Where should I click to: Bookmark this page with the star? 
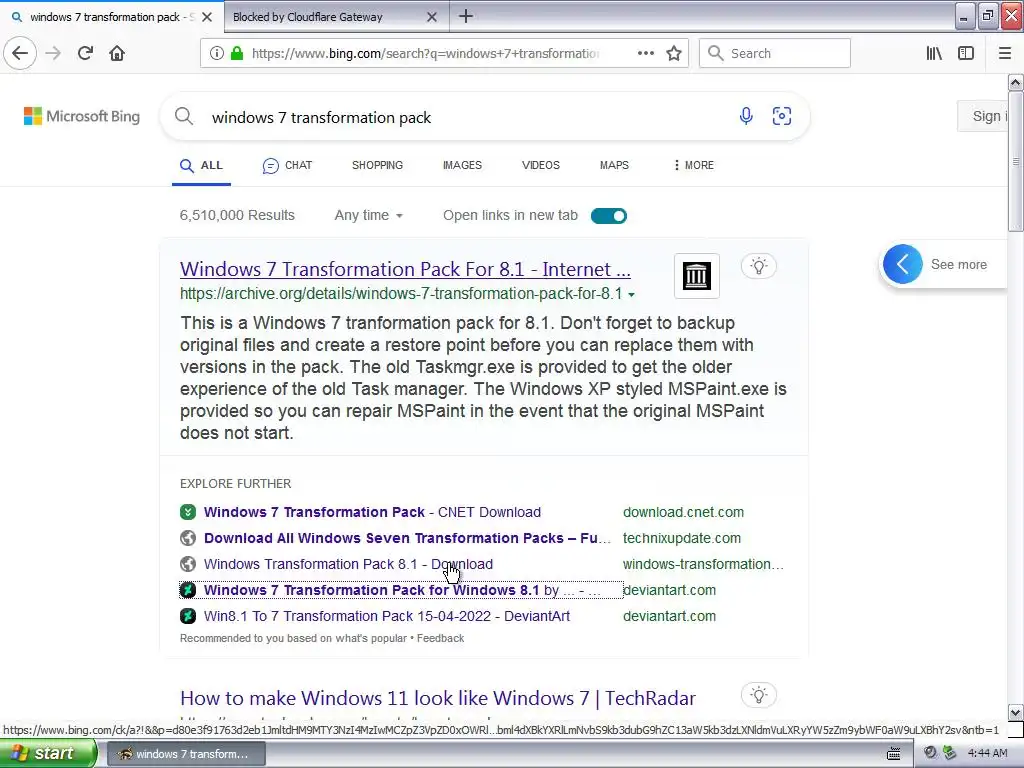(674, 53)
